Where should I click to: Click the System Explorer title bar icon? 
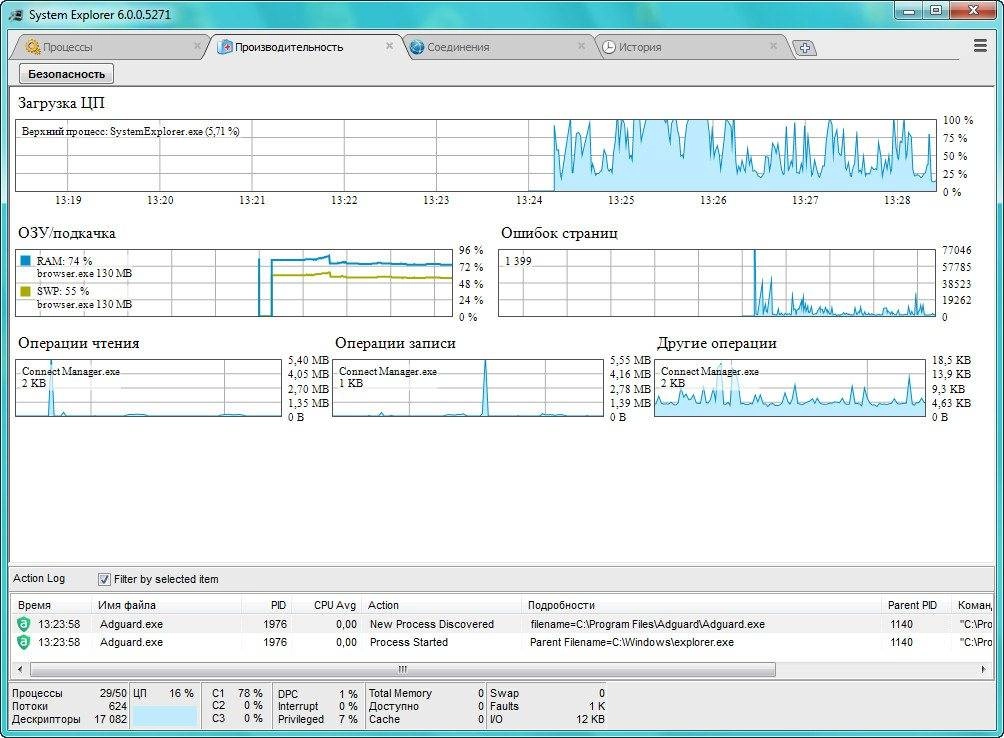pos(16,15)
